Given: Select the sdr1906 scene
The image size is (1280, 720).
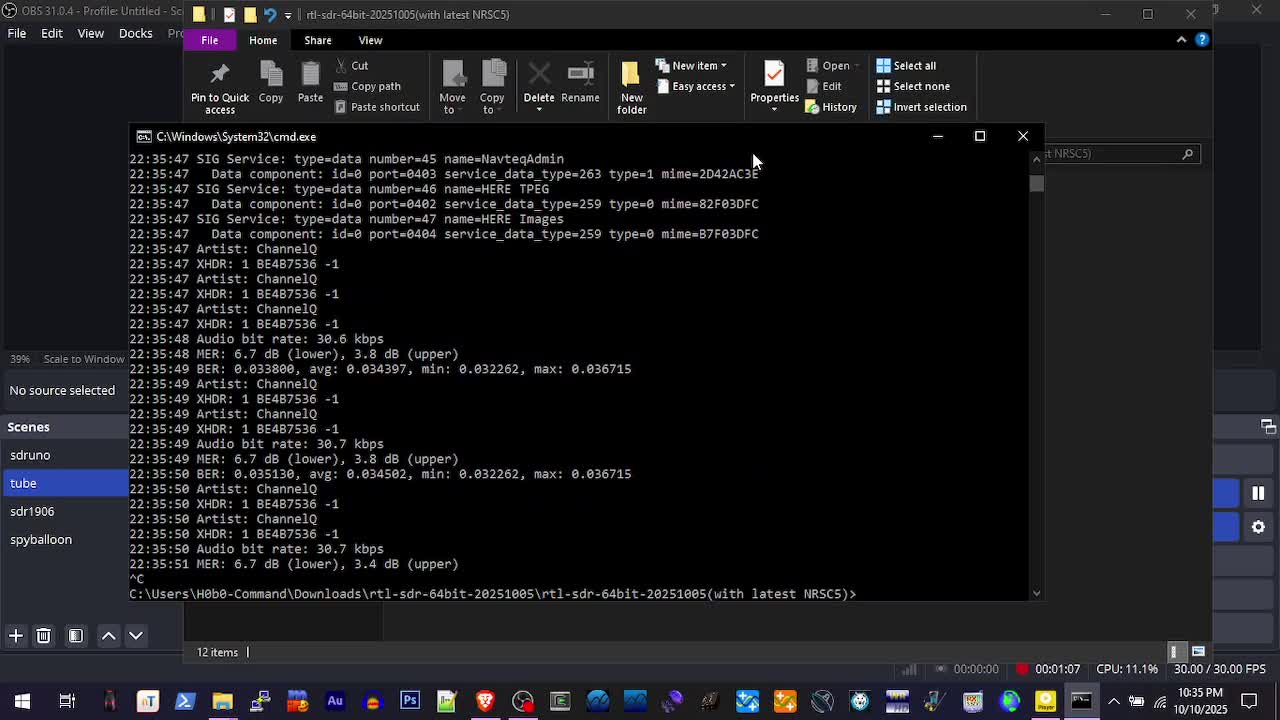Looking at the screenshot, I should [32, 511].
